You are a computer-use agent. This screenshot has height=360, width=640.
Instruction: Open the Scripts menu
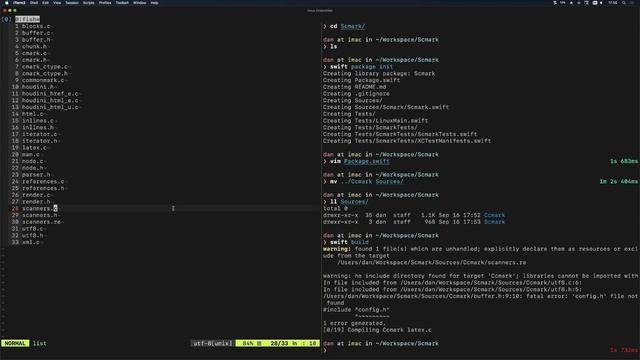89,3
